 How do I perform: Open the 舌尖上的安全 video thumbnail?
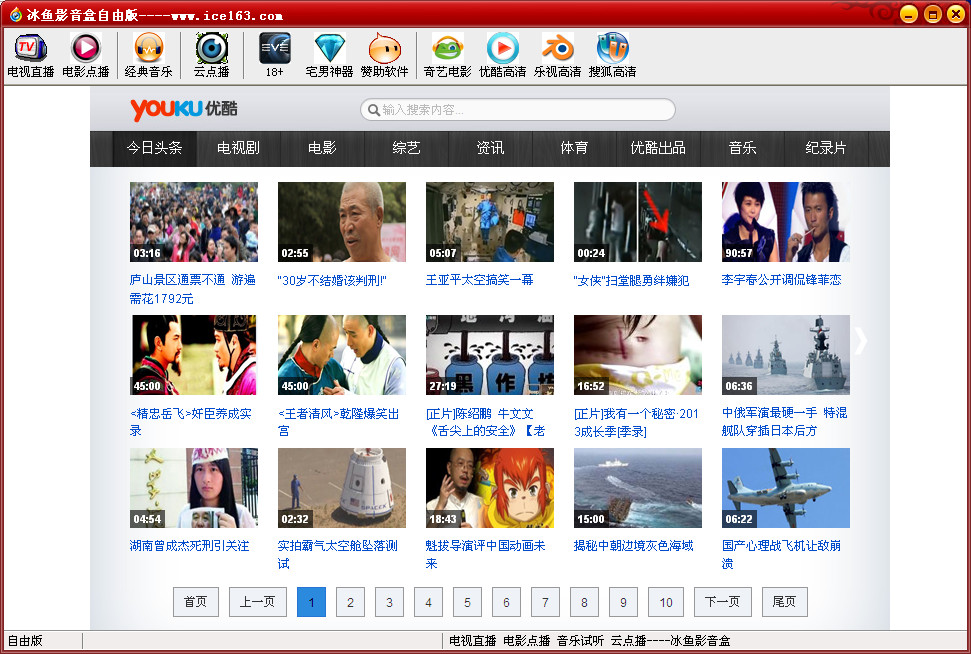(x=490, y=355)
